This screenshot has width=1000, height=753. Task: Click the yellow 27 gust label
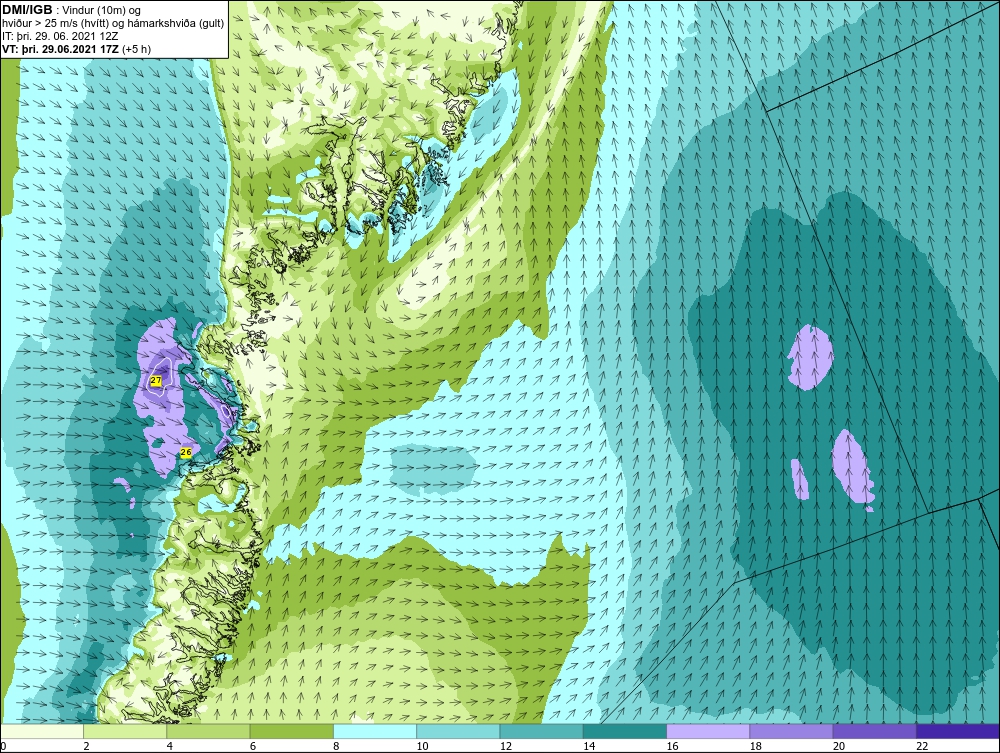(x=156, y=381)
